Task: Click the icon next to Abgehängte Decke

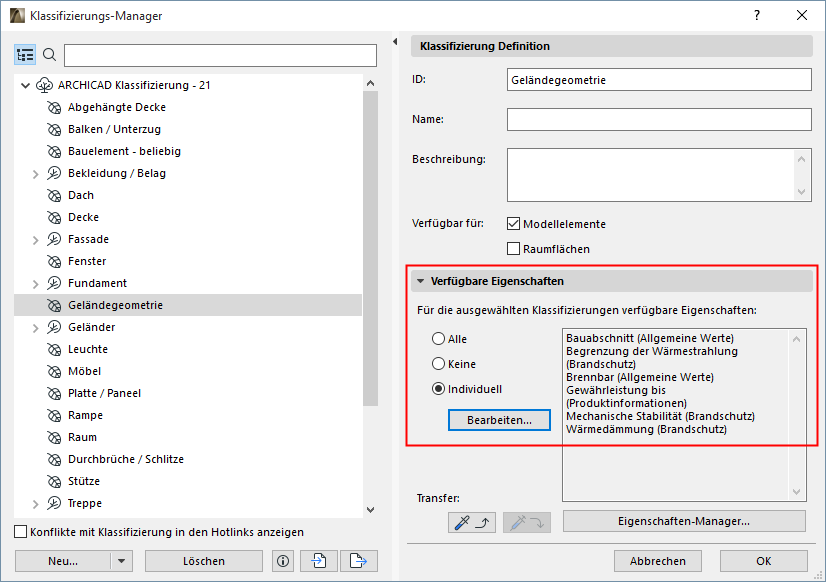Action: pyautogui.click(x=54, y=107)
